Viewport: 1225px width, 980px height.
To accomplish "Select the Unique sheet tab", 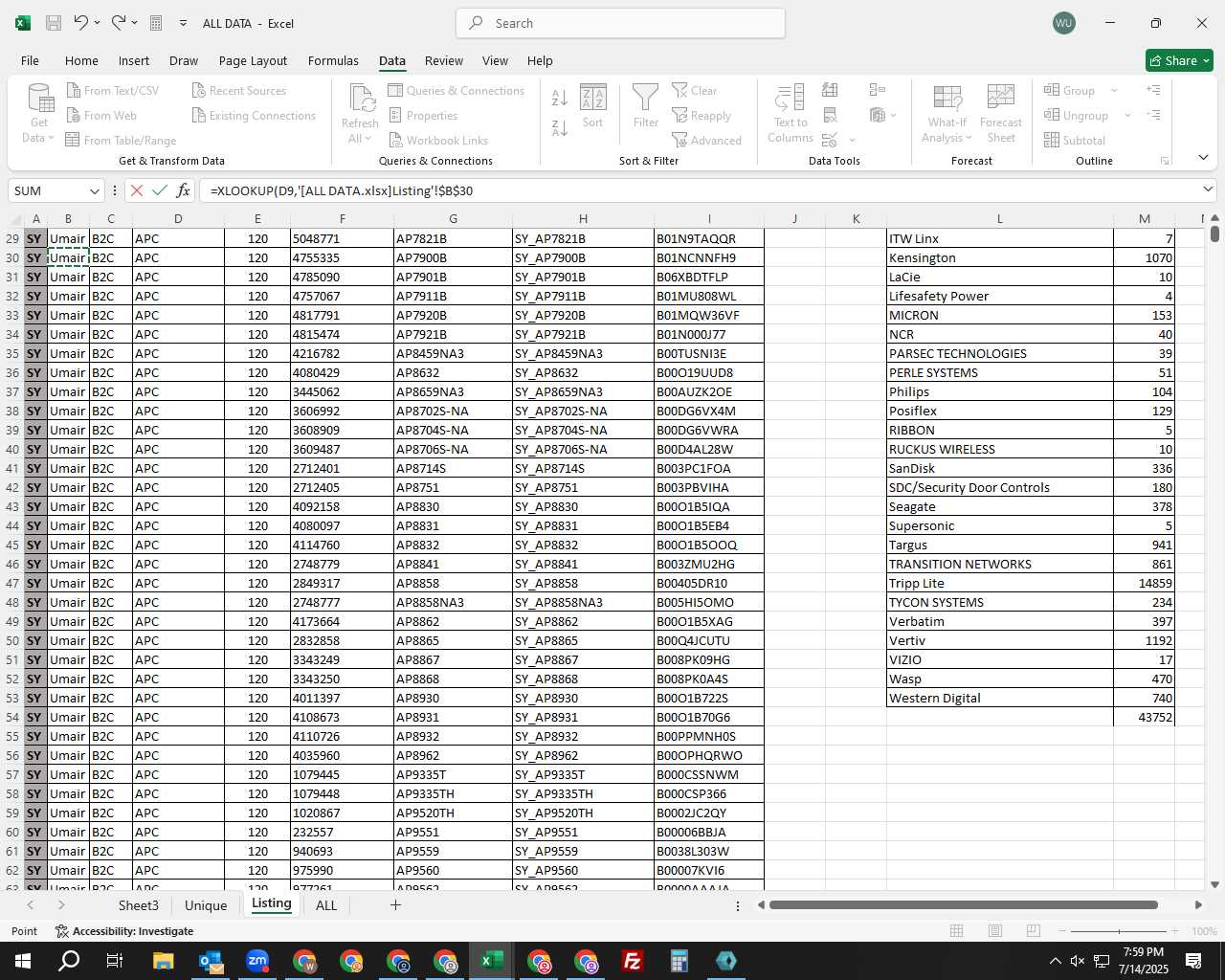I will pyautogui.click(x=206, y=905).
